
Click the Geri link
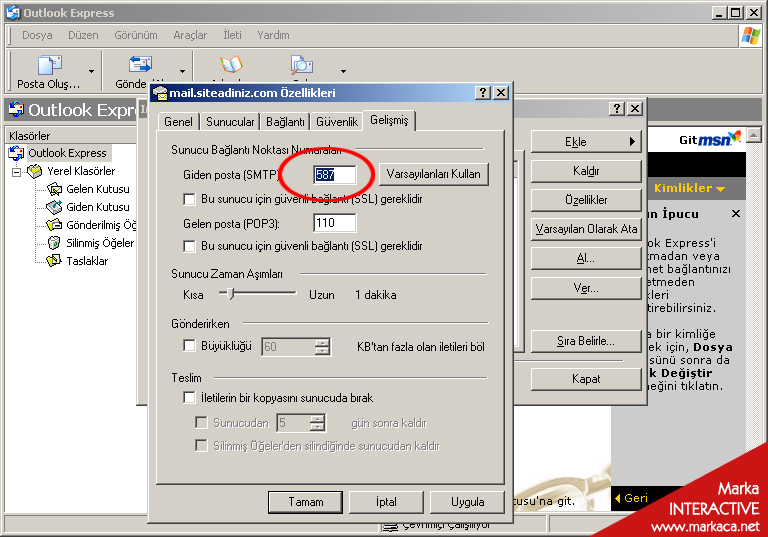click(631, 498)
